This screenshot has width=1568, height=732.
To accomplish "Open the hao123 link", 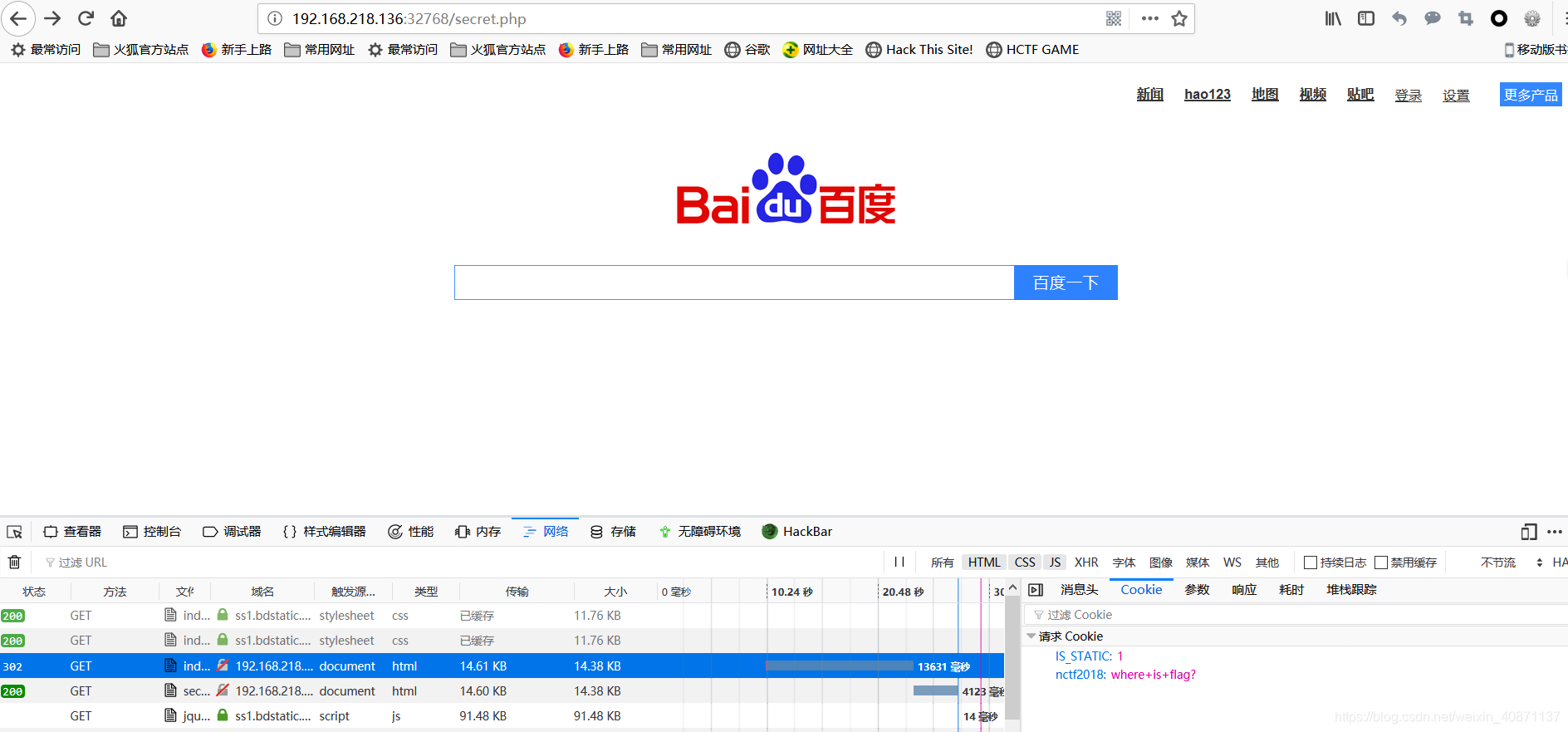I will point(1208,95).
